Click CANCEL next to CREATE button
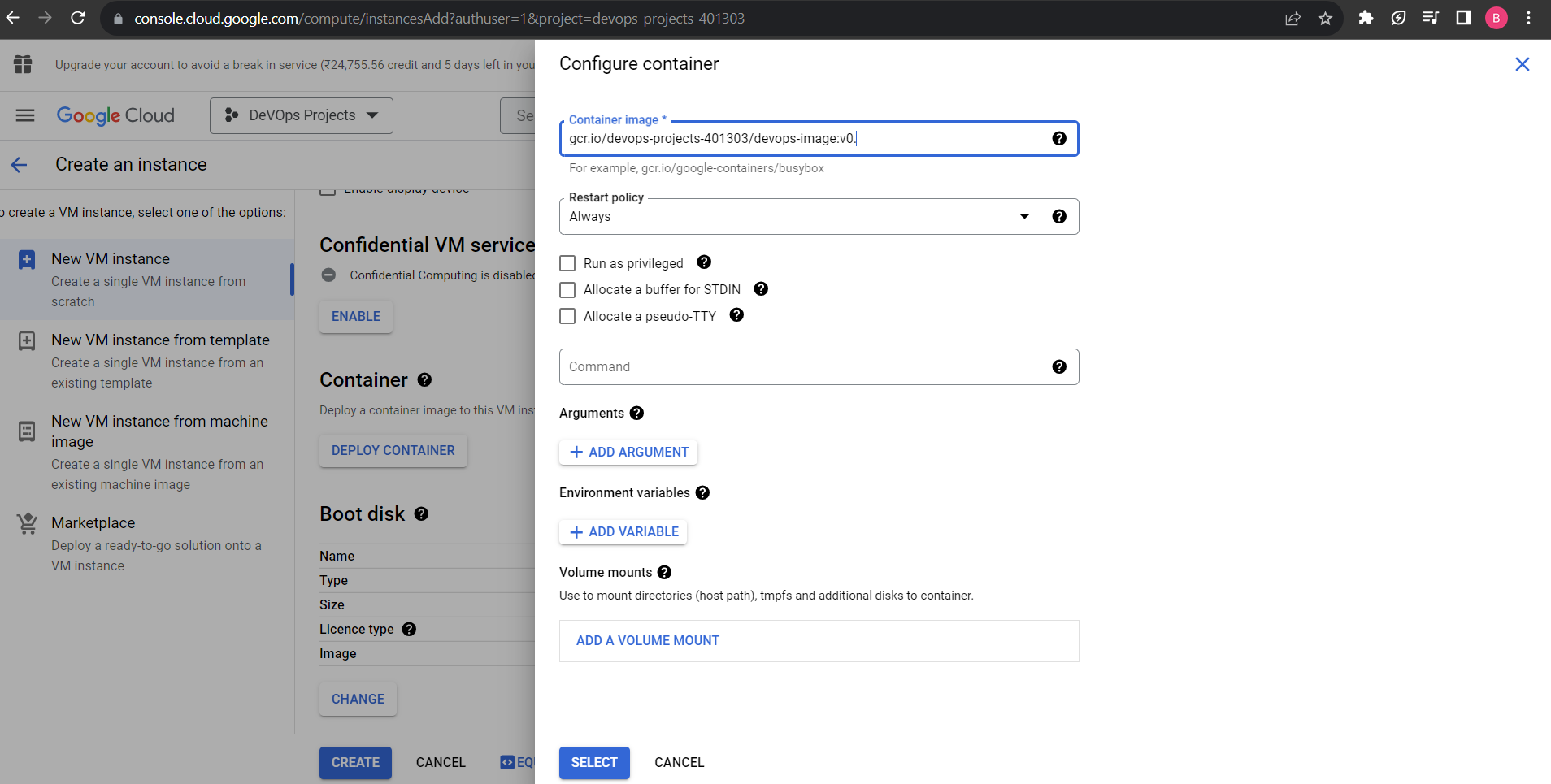The image size is (1551, 784). [441, 762]
